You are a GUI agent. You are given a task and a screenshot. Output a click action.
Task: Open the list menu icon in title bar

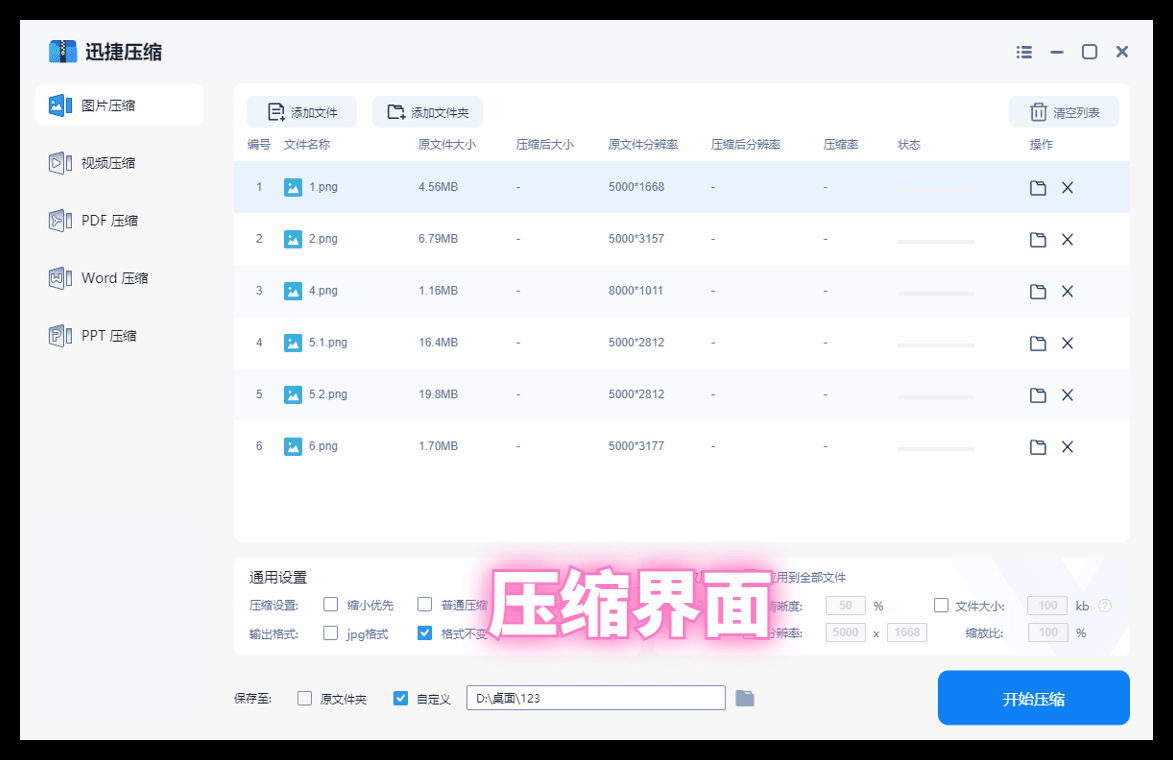(1023, 51)
